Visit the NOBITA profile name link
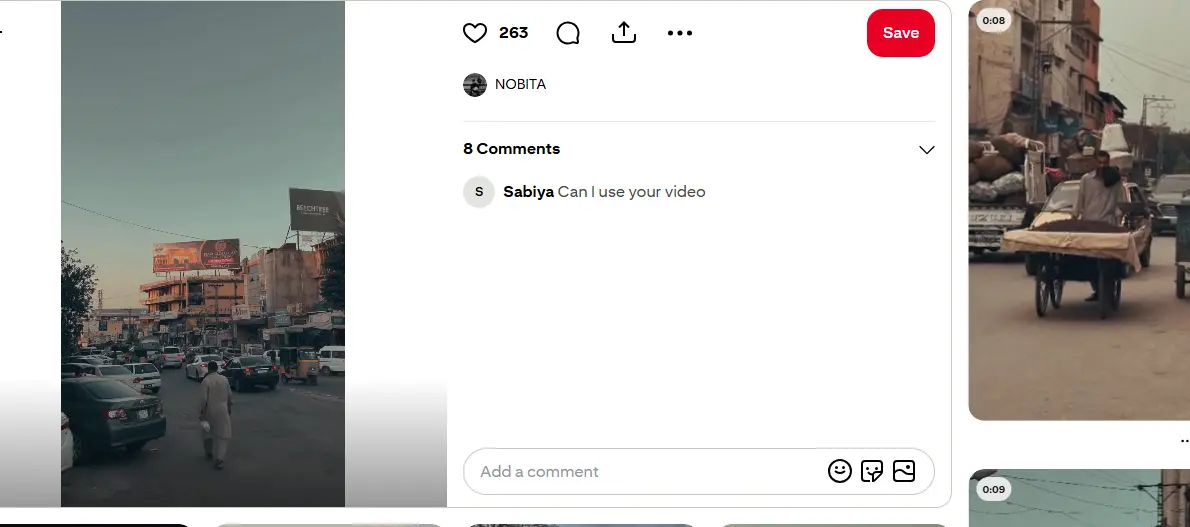The height and width of the screenshot is (527, 1190). click(x=521, y=84)
